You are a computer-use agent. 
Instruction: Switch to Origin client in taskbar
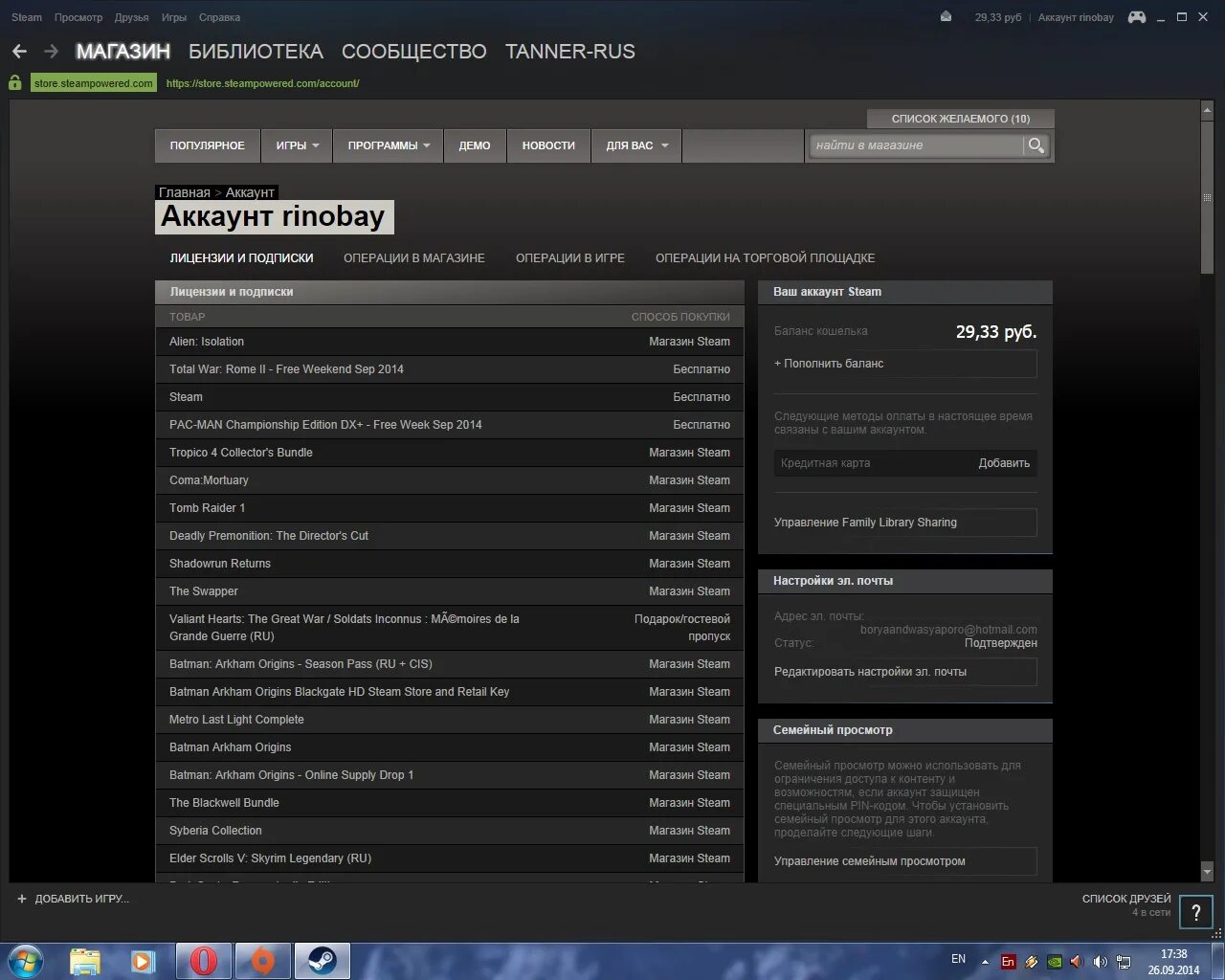pos(262,961)
